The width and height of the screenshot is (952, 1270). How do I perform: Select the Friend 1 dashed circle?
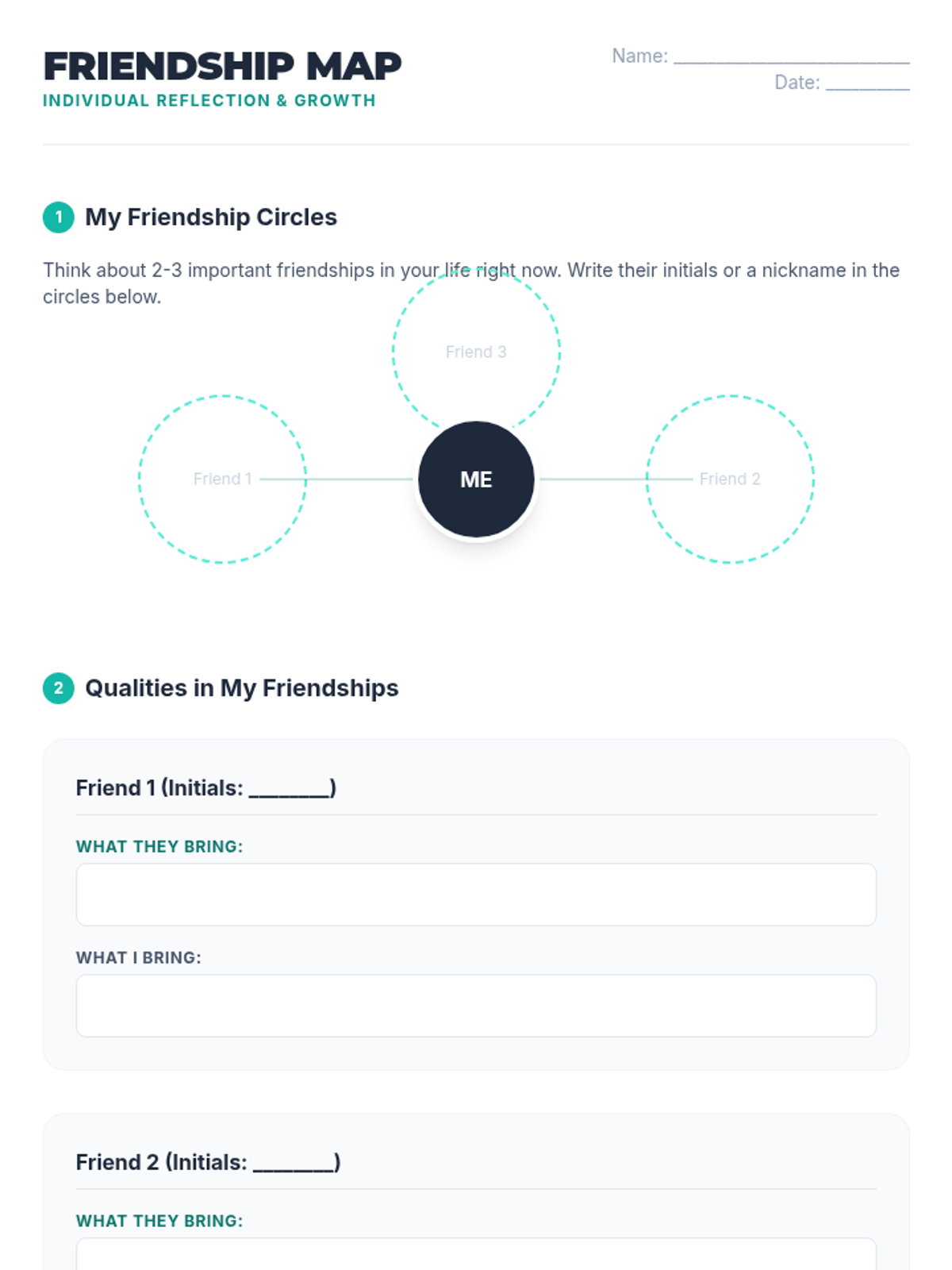coord(222,516)
